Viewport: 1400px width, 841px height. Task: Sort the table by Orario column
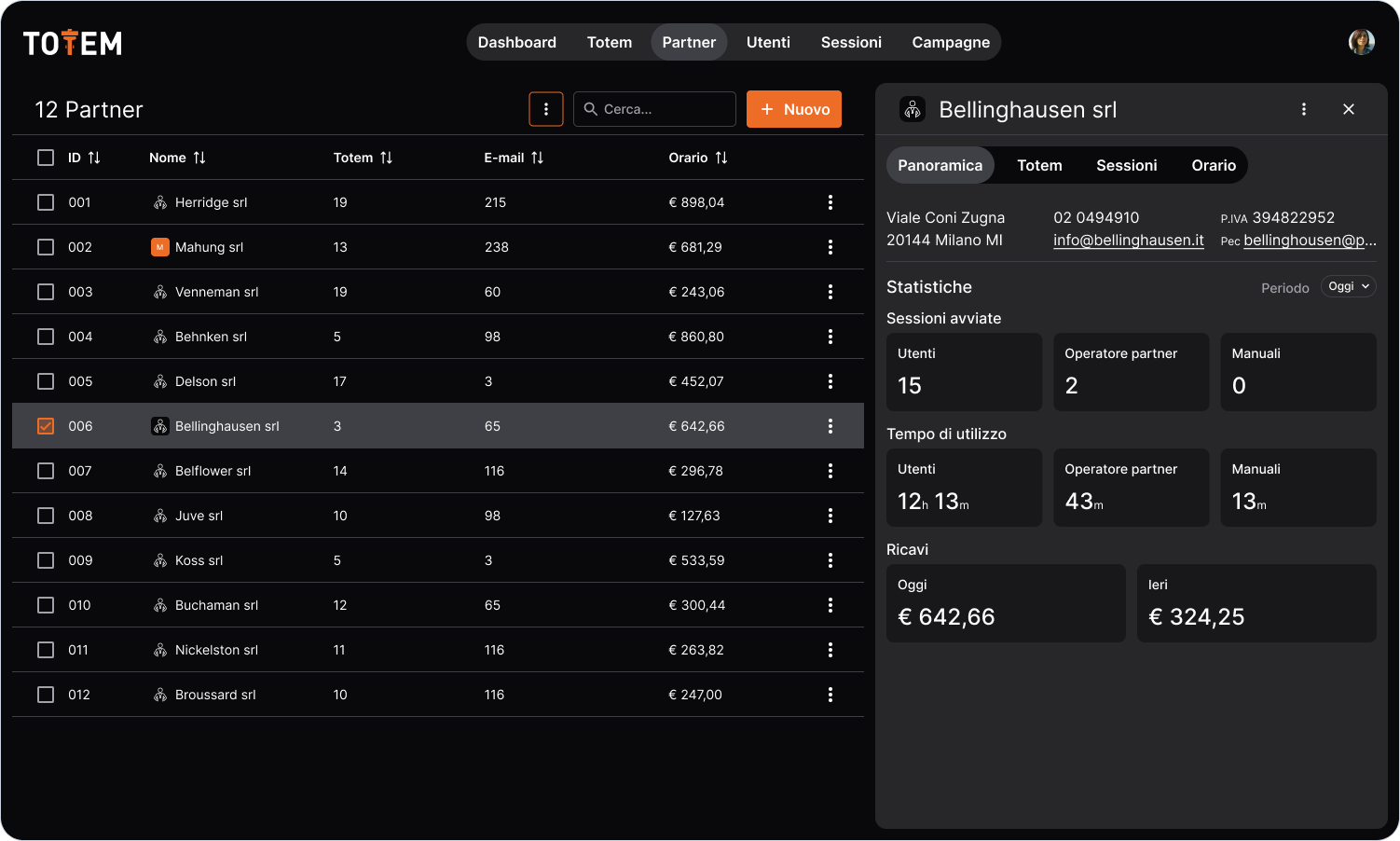coord(721,158)
